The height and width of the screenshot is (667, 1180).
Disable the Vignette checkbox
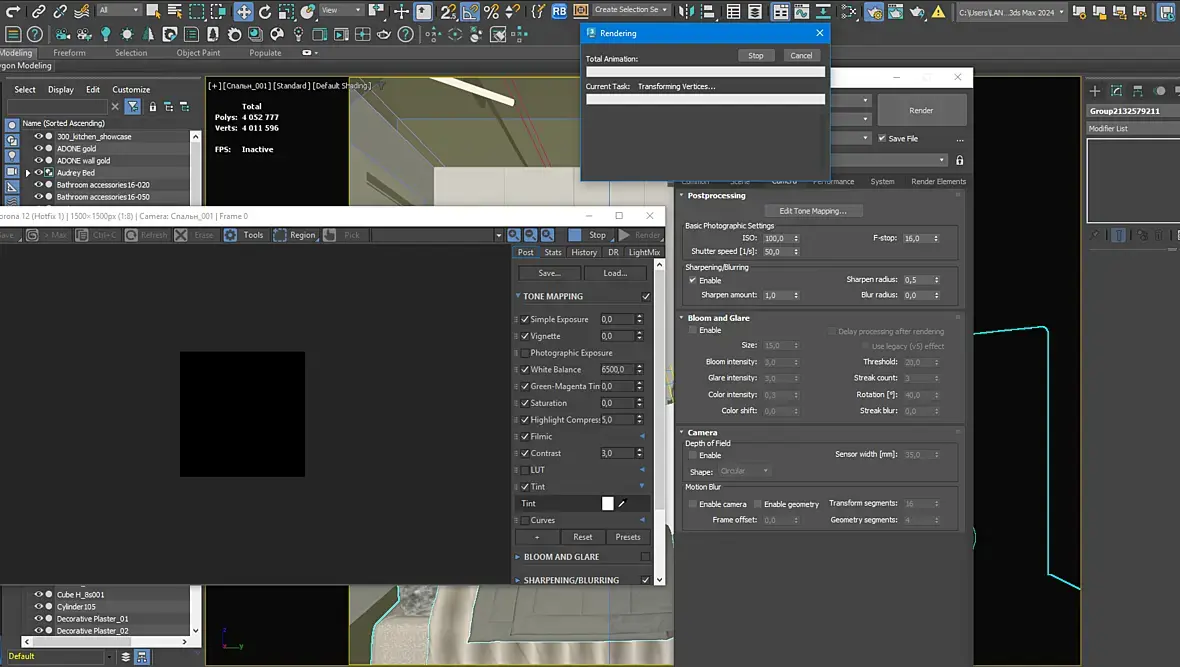[x=525, y=336]
